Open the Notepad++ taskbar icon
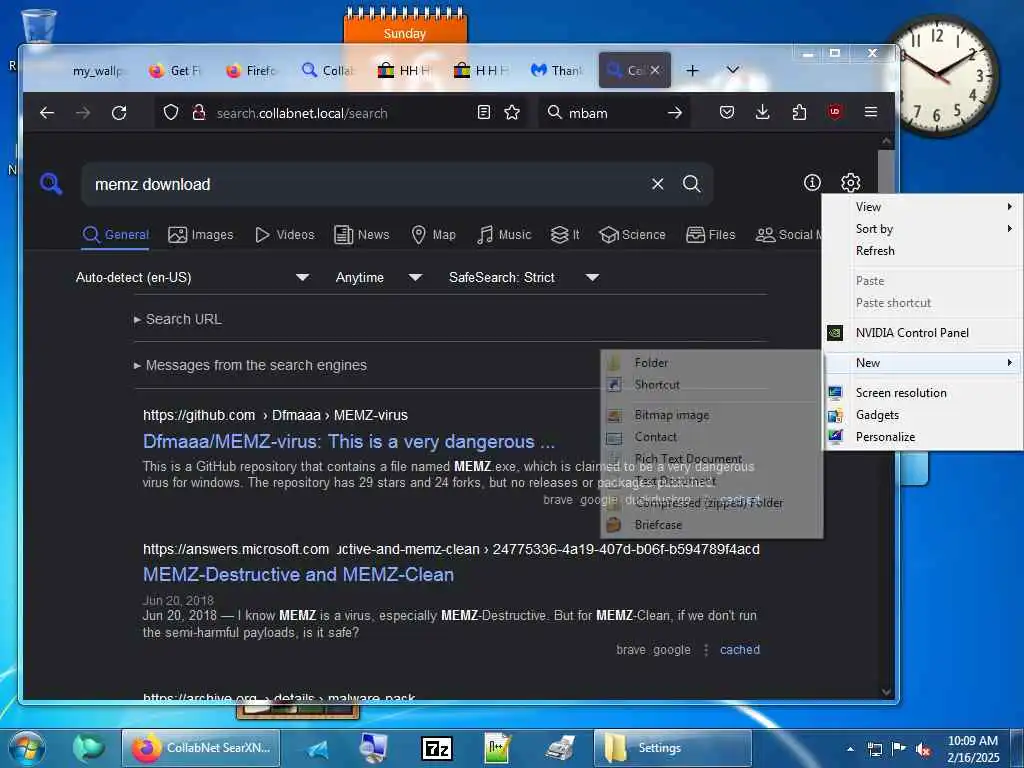This screenshot has width=1024, height=768. click(498, 748)
